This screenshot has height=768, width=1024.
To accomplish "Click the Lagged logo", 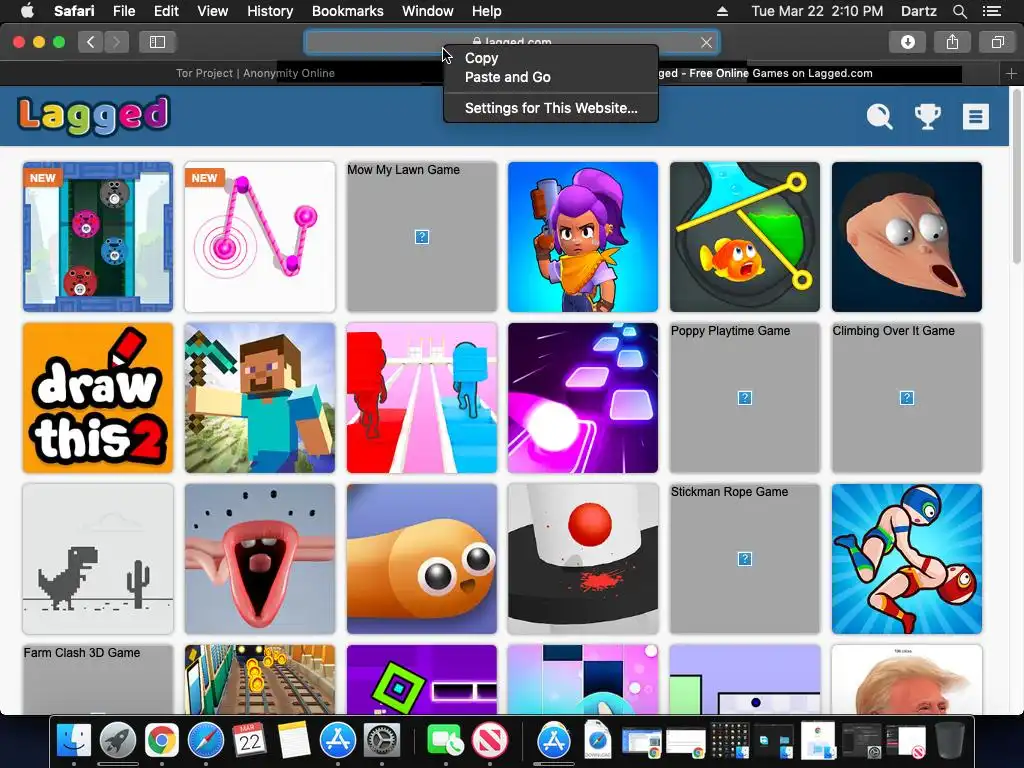I will (x=93, y=116).
